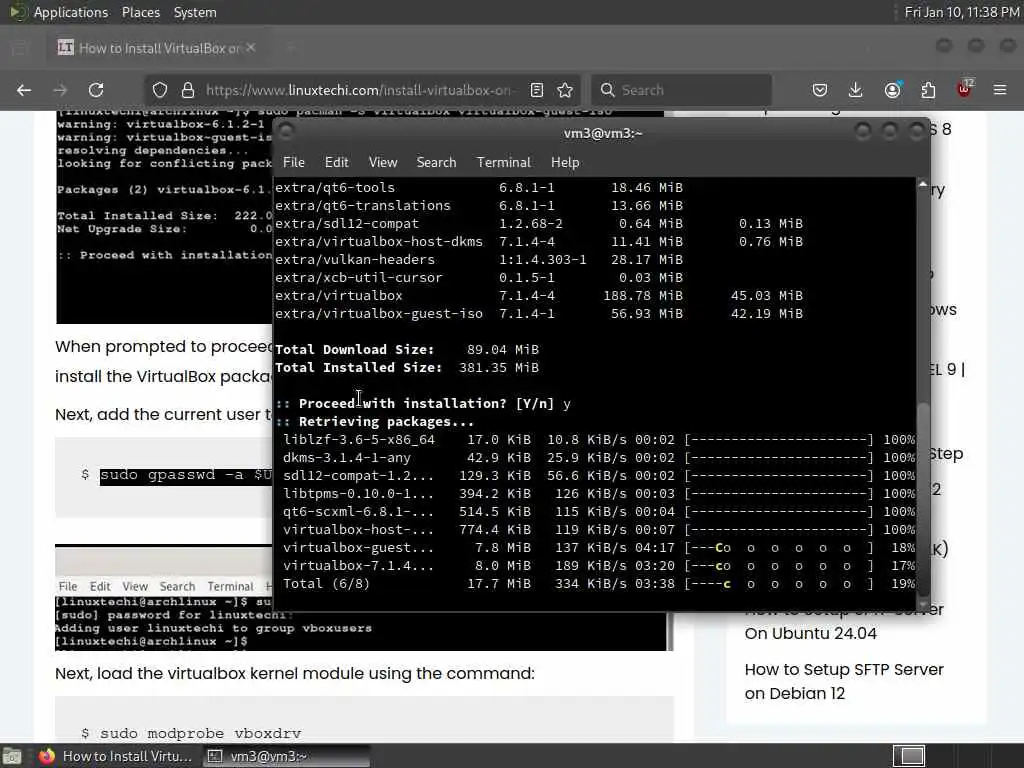
Task: Open Firefox hamburger application menu
Action: pyautogui.click(x=1000, y=90)
